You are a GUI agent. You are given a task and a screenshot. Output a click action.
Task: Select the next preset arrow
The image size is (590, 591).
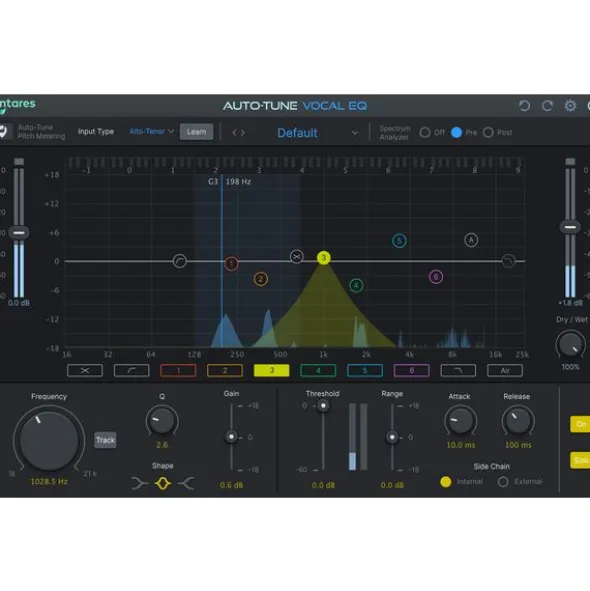coord(243,133)
